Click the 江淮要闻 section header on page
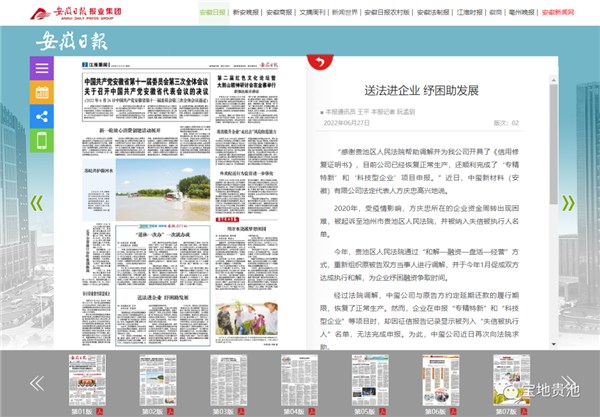 click(96, 65)
